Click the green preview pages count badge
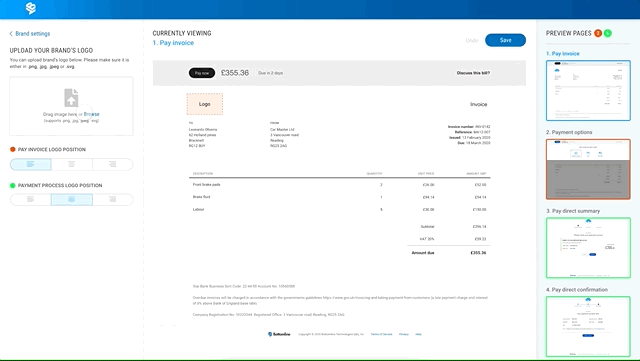This screenshot has width=640, height=361. tap(608, 33)
